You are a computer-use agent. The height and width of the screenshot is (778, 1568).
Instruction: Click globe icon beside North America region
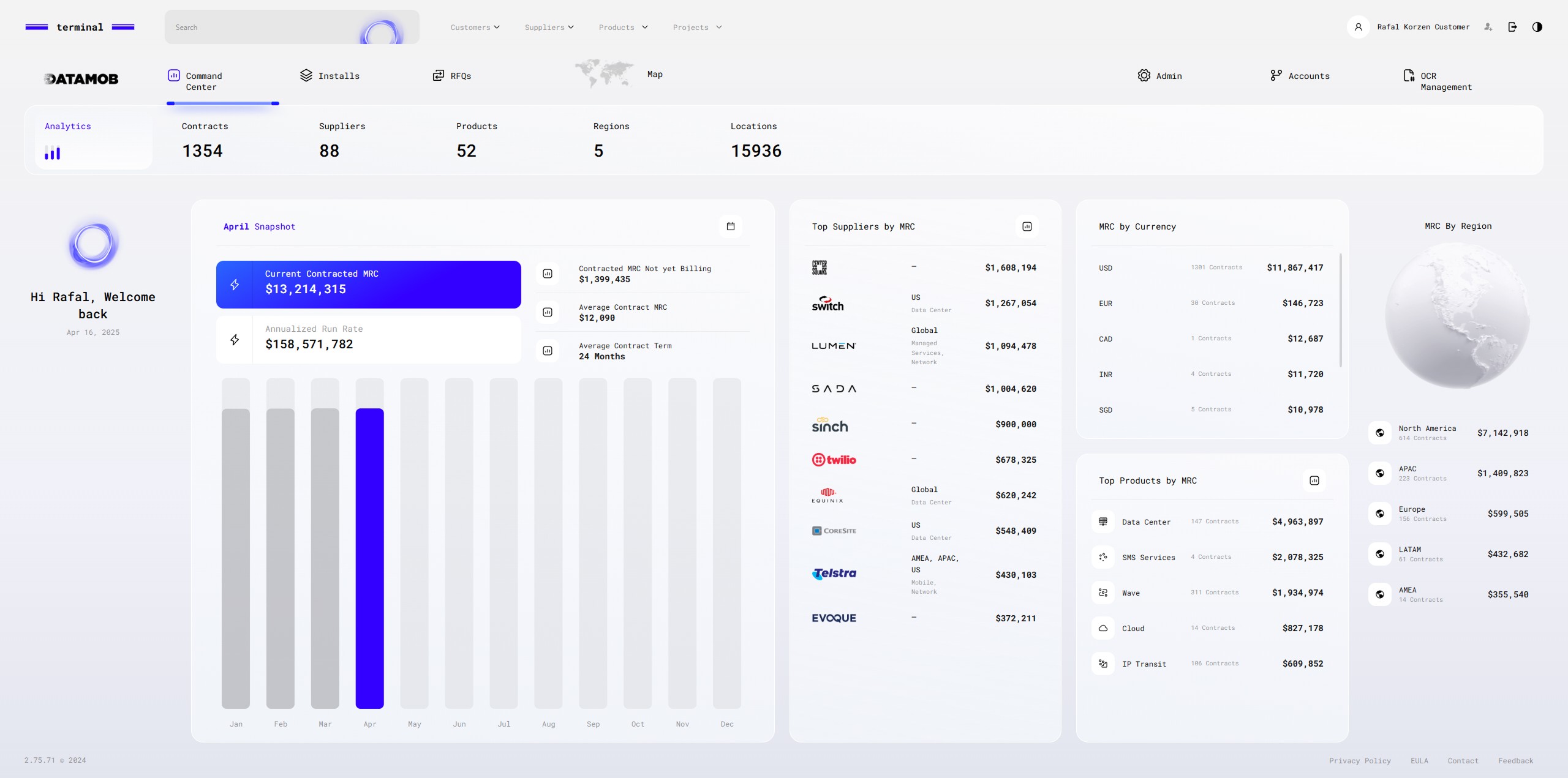tap(1380, 433)
